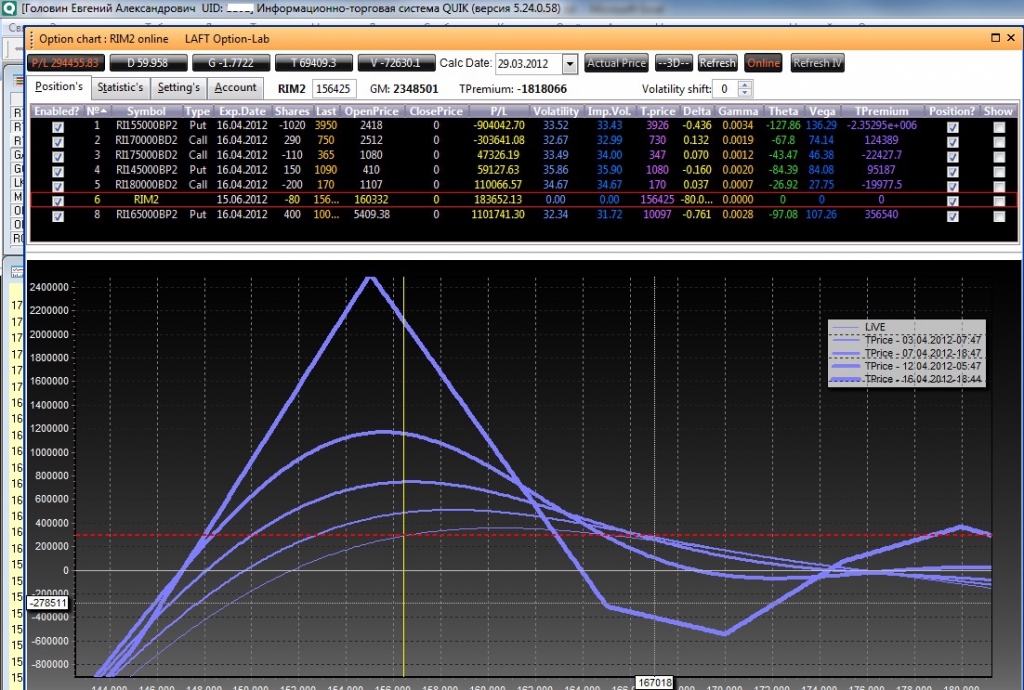Screen dimensions: 1024x690
Task: Tick Show checkbox for RI170000BD2 row
Action: [x=999, y=142]
